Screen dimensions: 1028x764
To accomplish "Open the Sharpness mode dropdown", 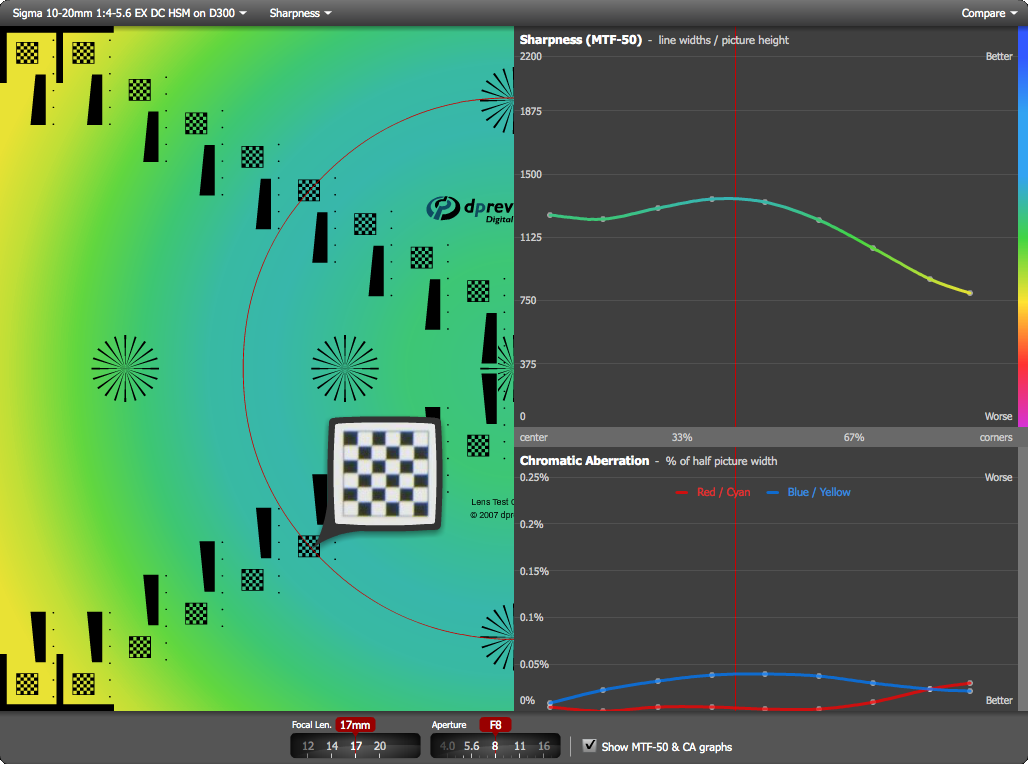I will coord(300,13).
